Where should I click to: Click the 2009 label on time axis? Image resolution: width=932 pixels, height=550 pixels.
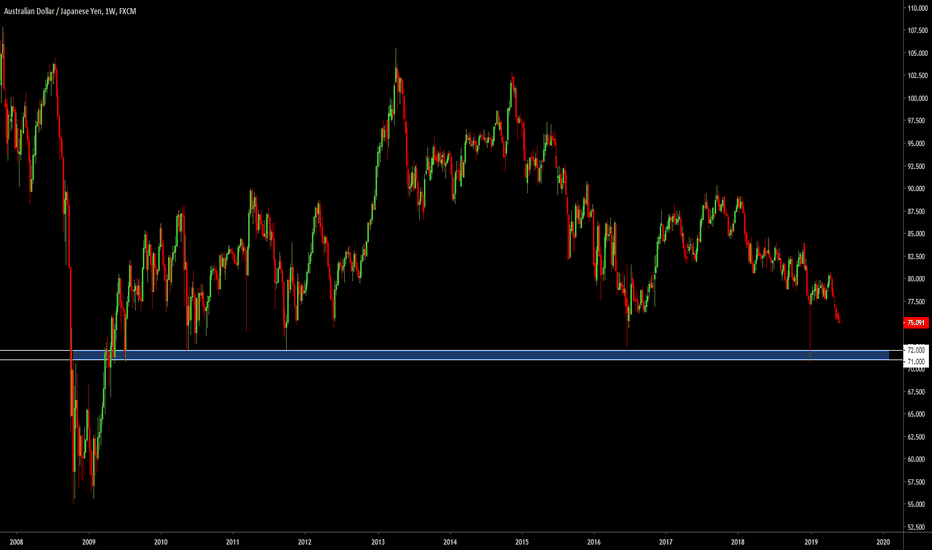tap(89, 542)
